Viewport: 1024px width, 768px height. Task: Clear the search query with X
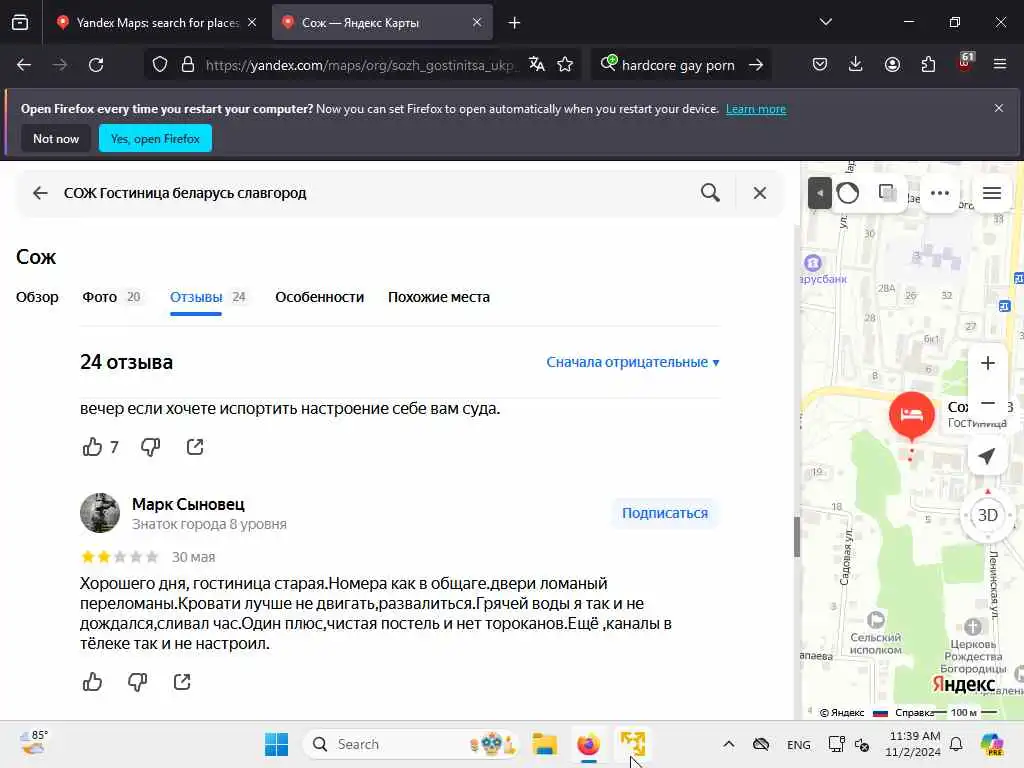pos(760,193)
